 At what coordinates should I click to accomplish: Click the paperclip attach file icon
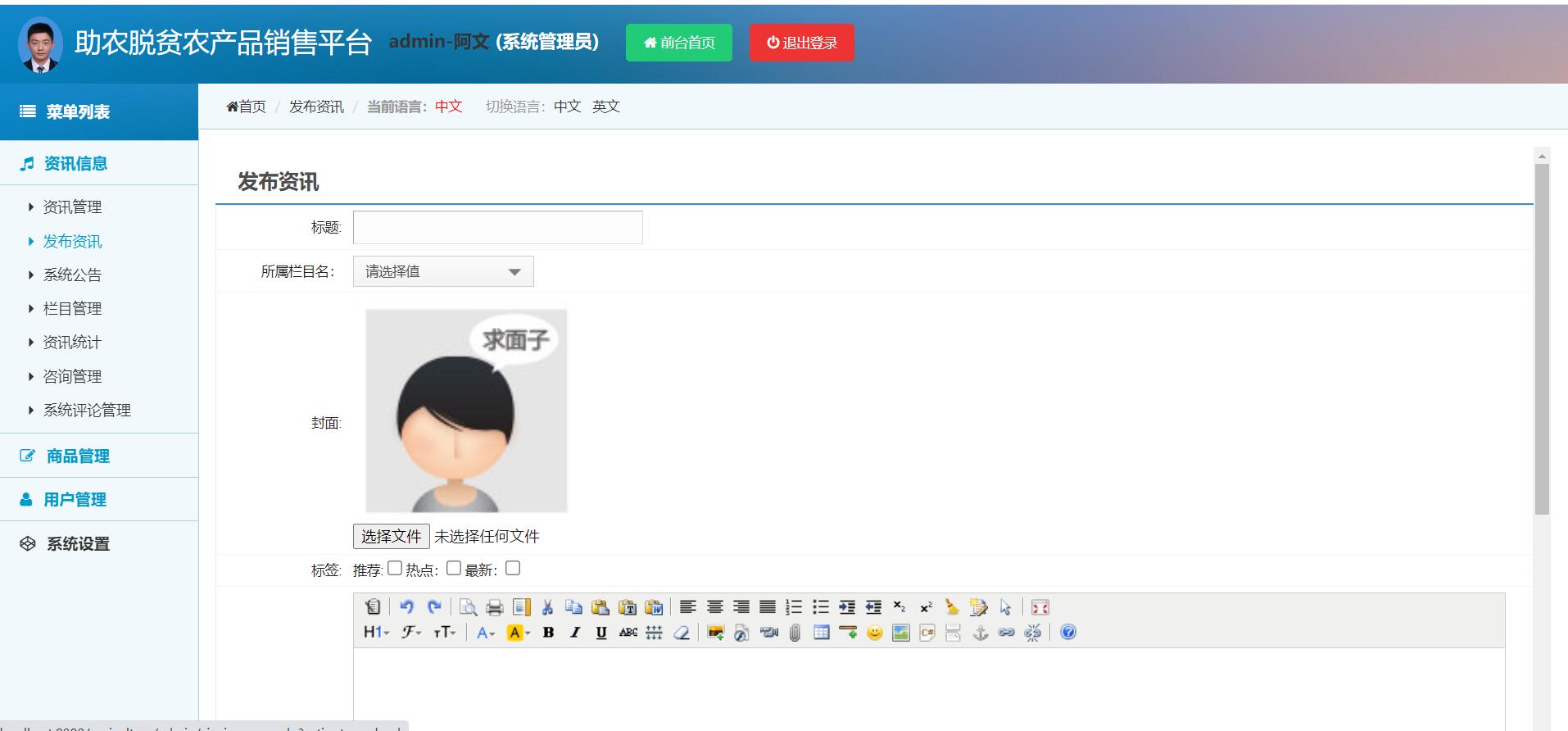795,633
